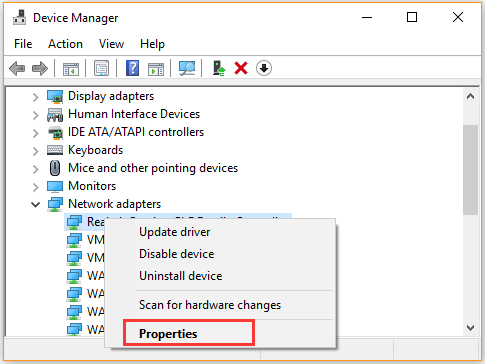Screen dimensions: 485x364
Task: Choose Update driver from context menu
Action: (x=220, y=232)
